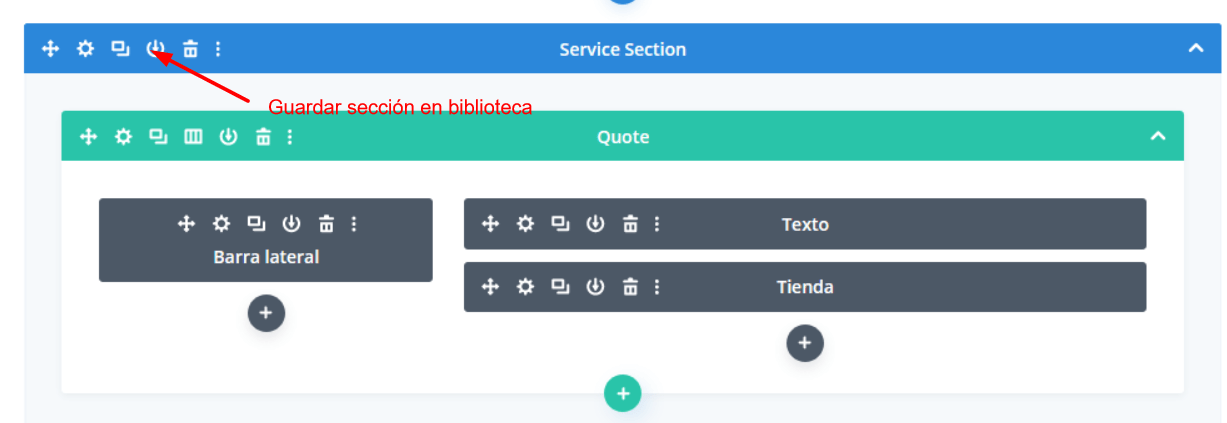Open Texto module settings
The image size is (1227, 423).
click(x=525, y=224)
